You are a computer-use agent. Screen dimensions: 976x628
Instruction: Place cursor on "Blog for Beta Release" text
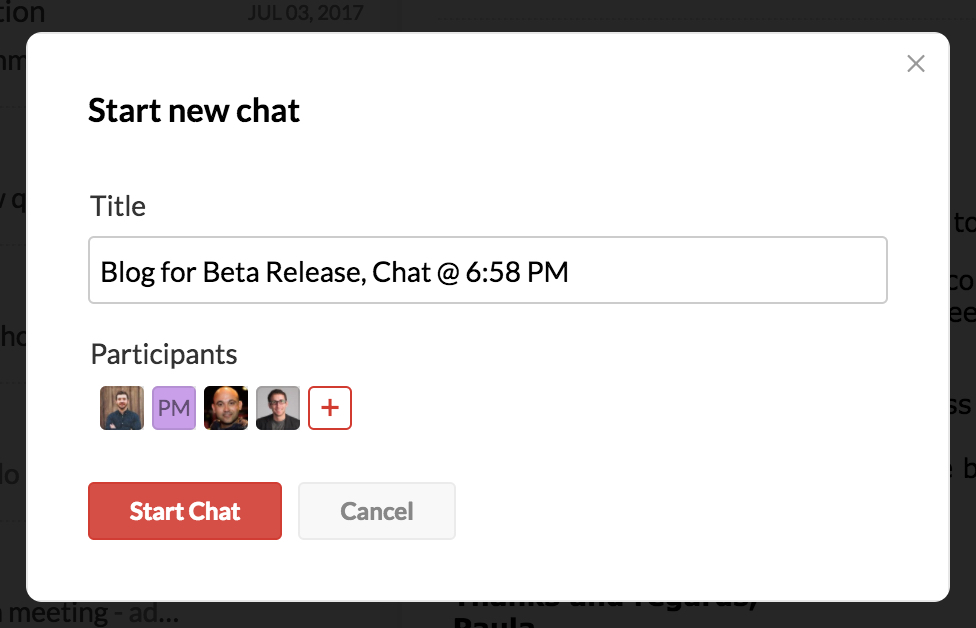pyautogui.click(x=233, y=273)
